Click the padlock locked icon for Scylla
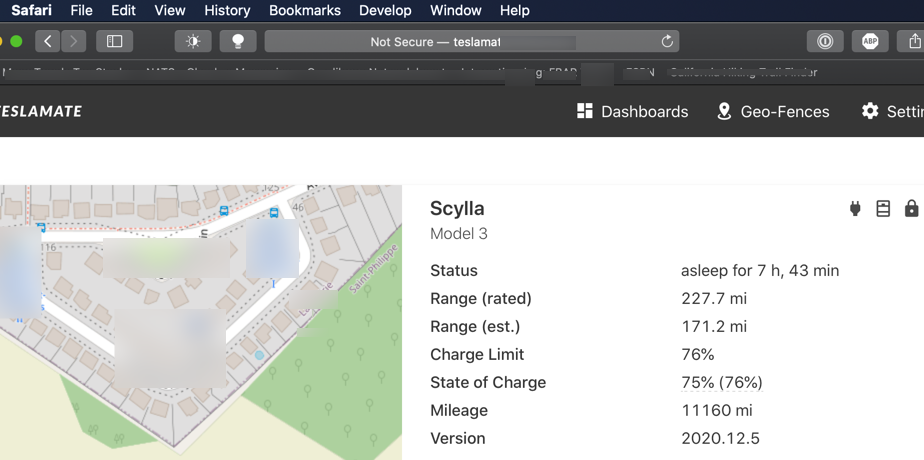 [x=911, y=208]
